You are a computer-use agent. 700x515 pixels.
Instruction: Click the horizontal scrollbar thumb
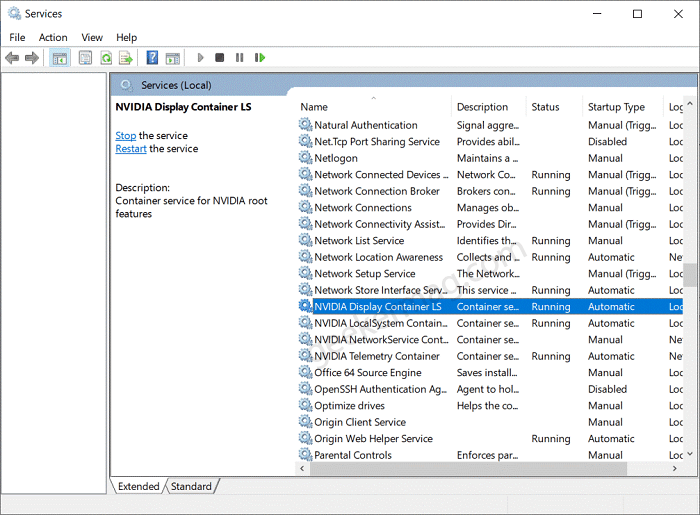point(468,469)
